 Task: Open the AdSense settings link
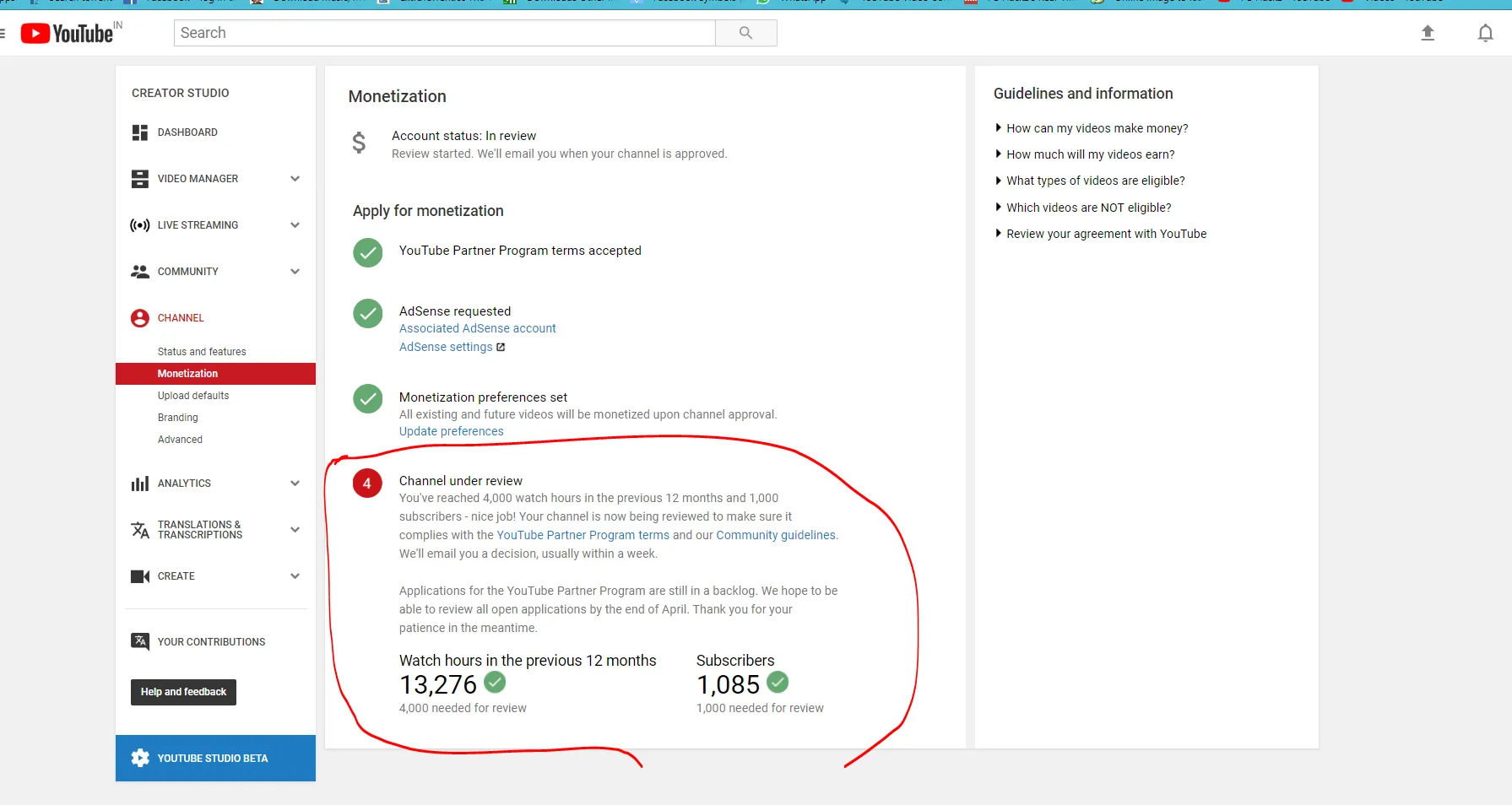[x=446, y=347]
